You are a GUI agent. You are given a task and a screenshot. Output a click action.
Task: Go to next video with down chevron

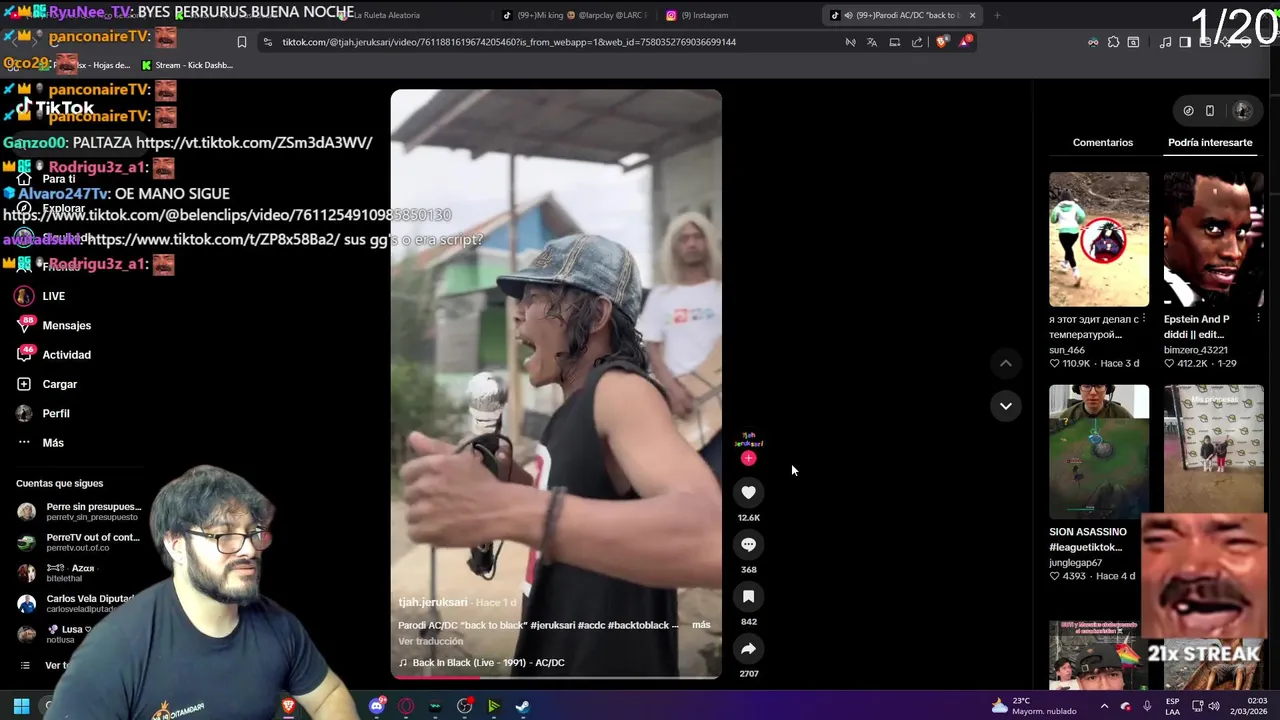pos(1006,406)
